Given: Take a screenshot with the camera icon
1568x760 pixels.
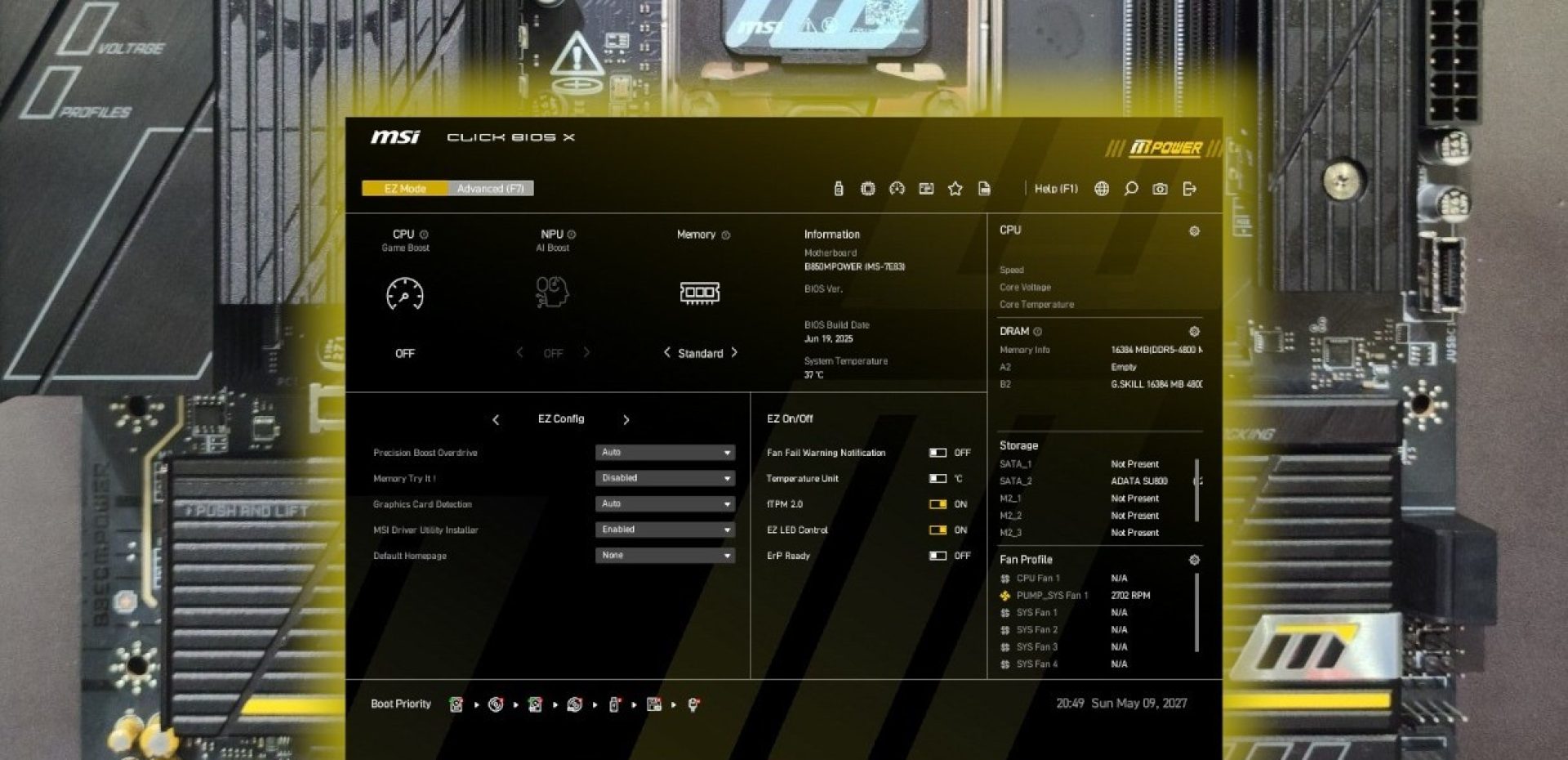Looking at the screenshot, I should pyautogui.click(x=1160, y=189).
